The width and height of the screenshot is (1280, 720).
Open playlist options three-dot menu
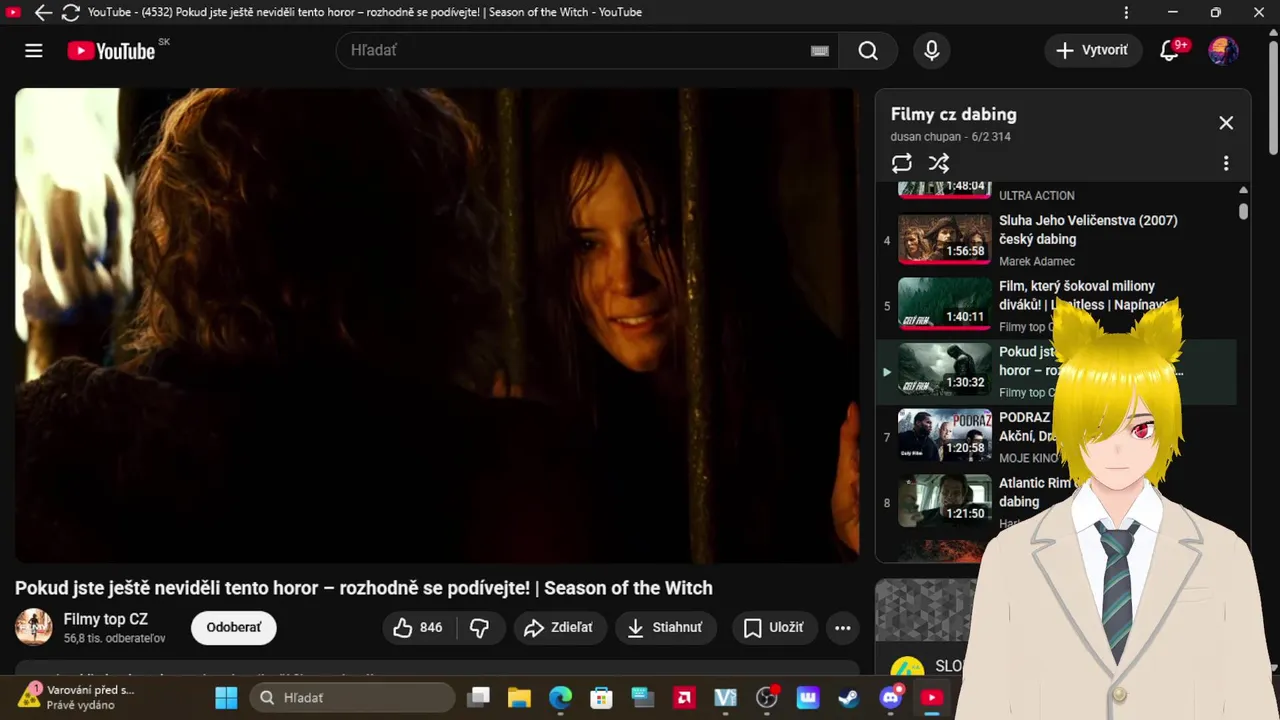pyautogui.click(x=1226, y=163)
